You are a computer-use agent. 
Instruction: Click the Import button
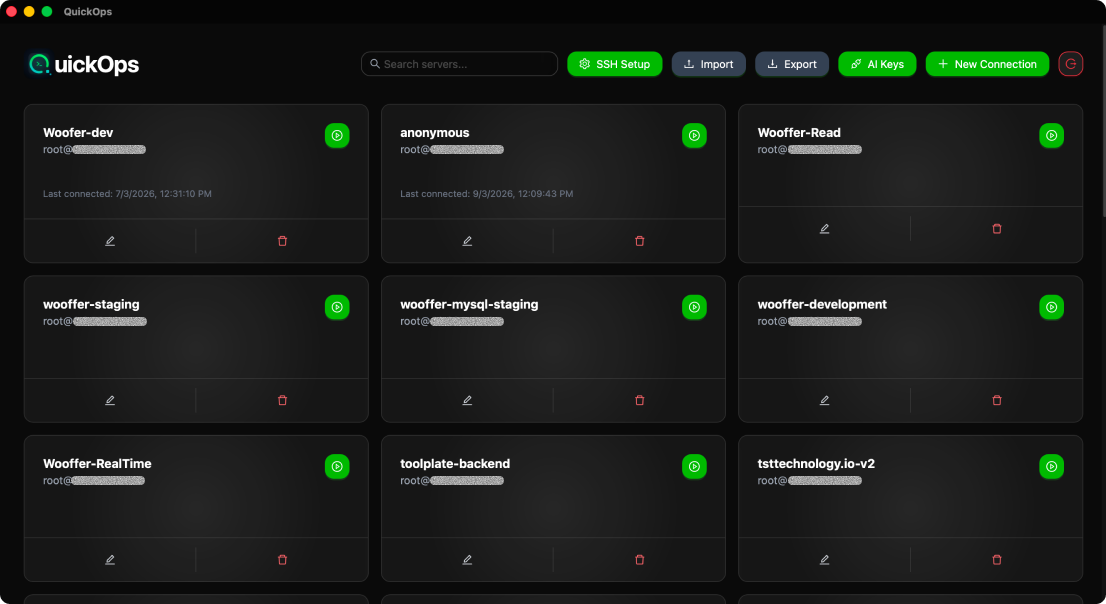(x=708, y=64)
